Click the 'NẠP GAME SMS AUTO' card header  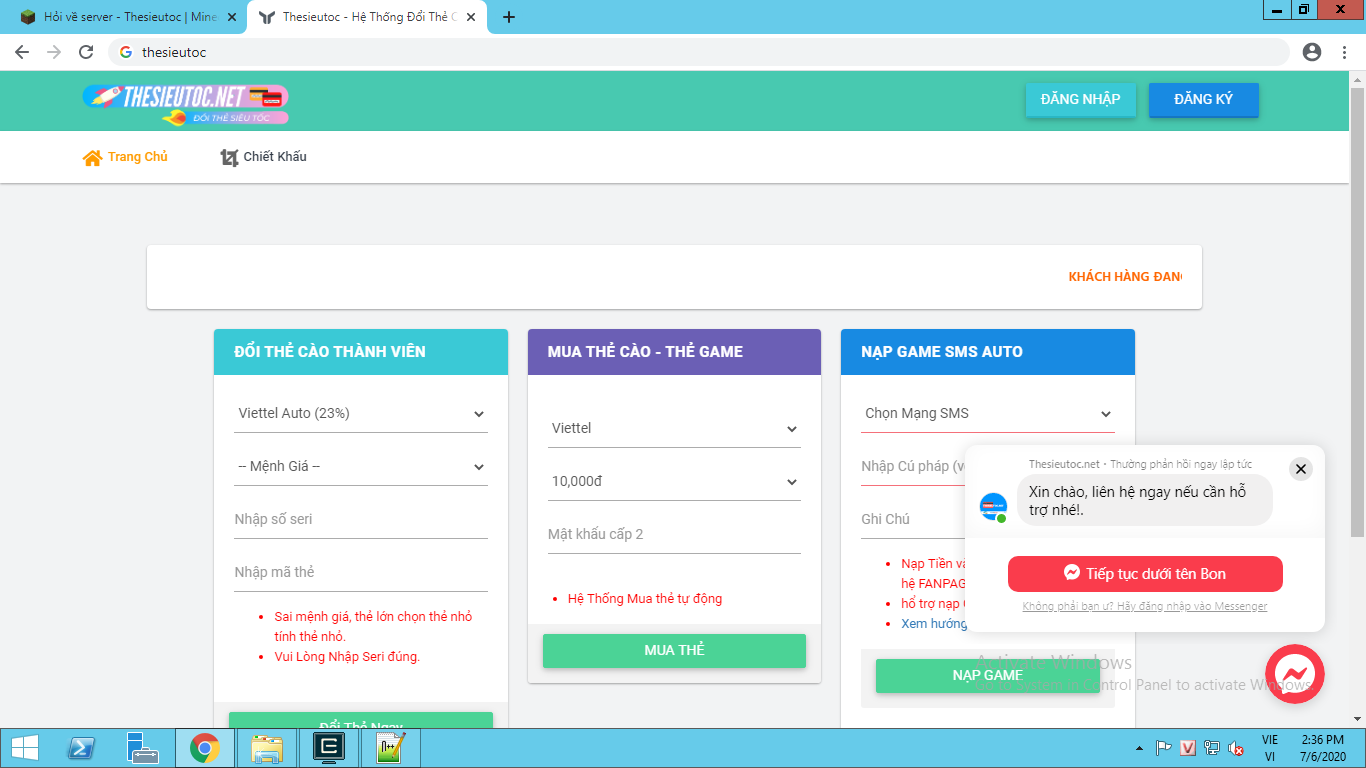point(988,352)
